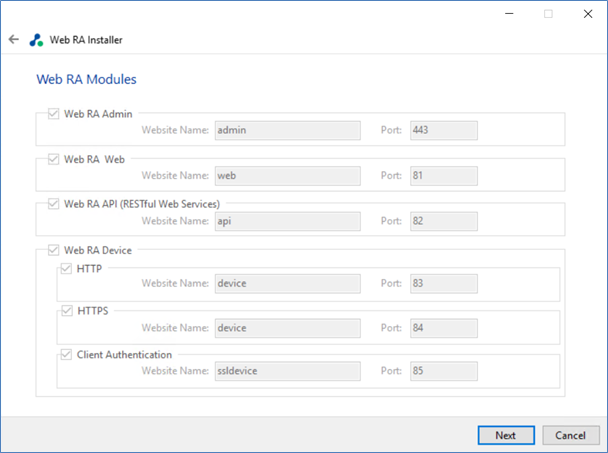Screen dimensions: 608x453
Task: Close the installer window
Action: [x=588, y=14]
